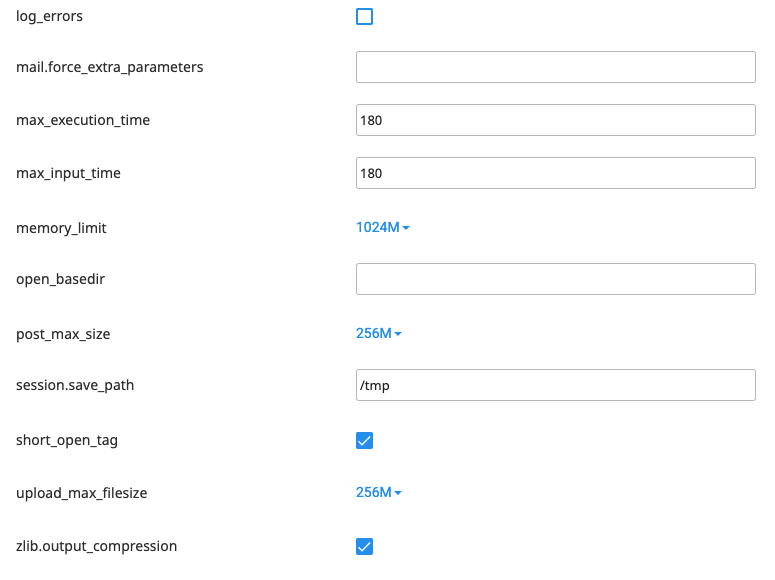Click into the max_execution_time field
The height and width of the screenshot is (580, 775).
click(555, 120)
